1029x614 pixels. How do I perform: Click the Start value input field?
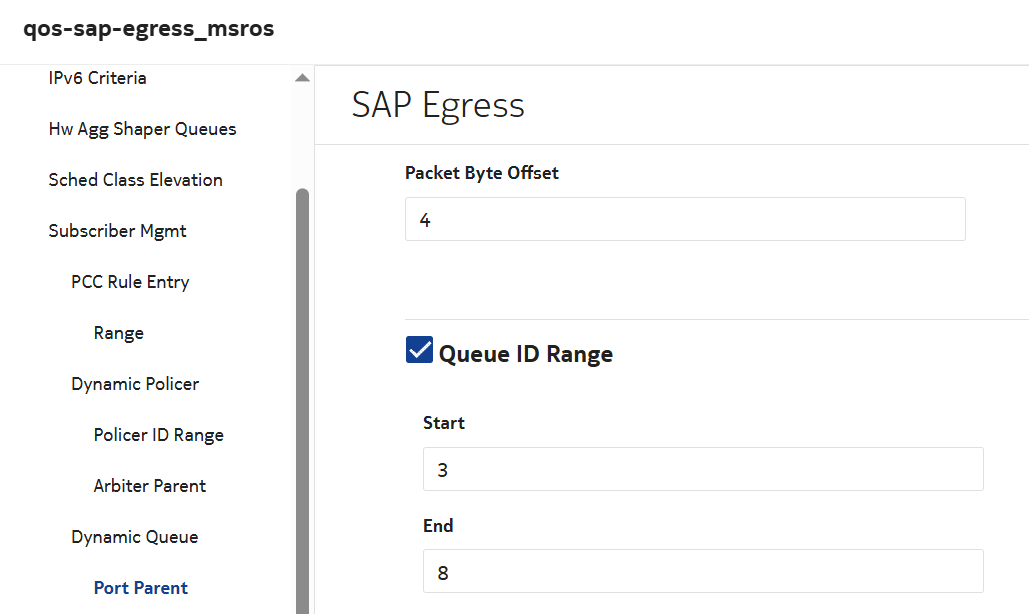click(702, 469)
